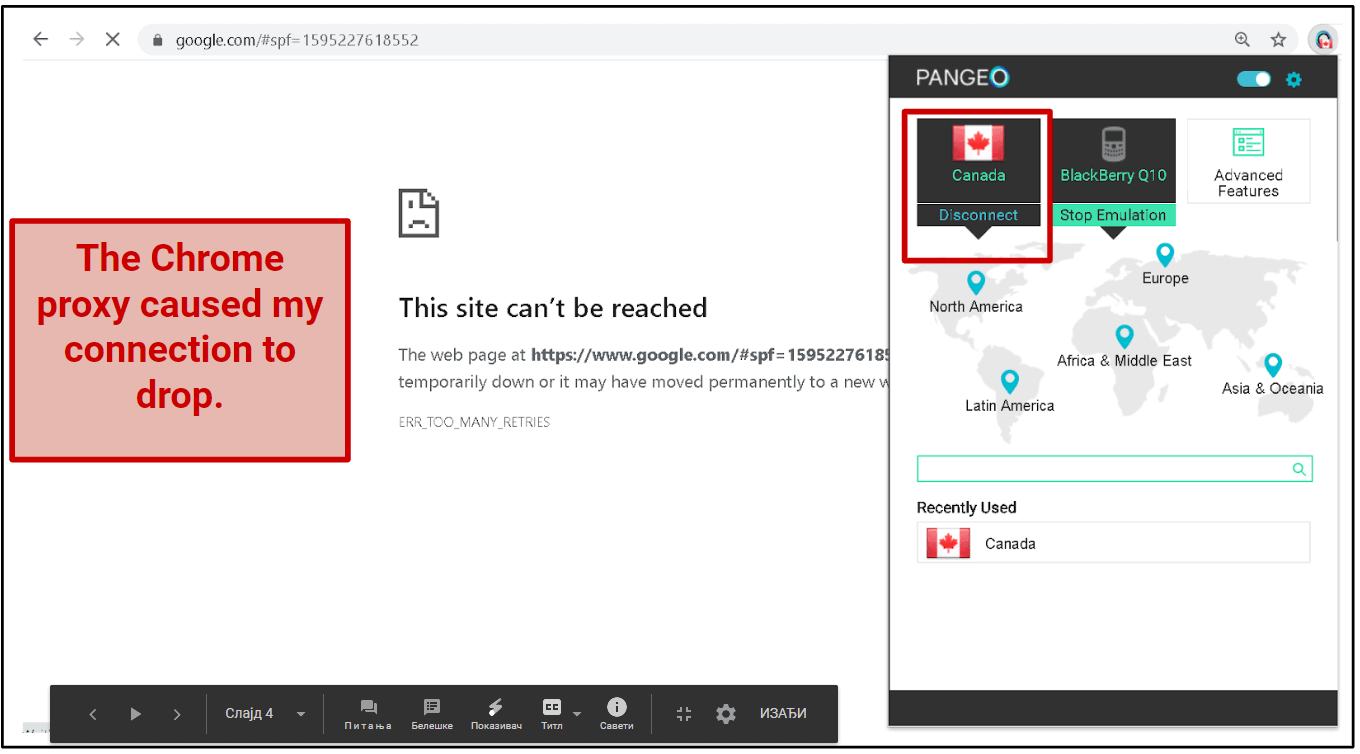Click ИЗАЂИ to exit presentation
This screenshot has width=1360, height=754.
pyautogui.click(x=783, y=714)
